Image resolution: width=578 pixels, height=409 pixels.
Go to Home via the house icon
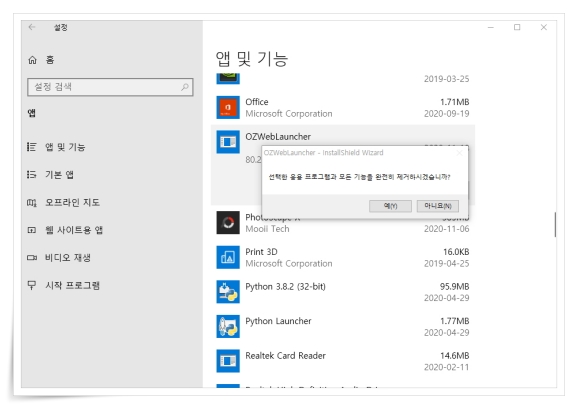coord(32,60)
